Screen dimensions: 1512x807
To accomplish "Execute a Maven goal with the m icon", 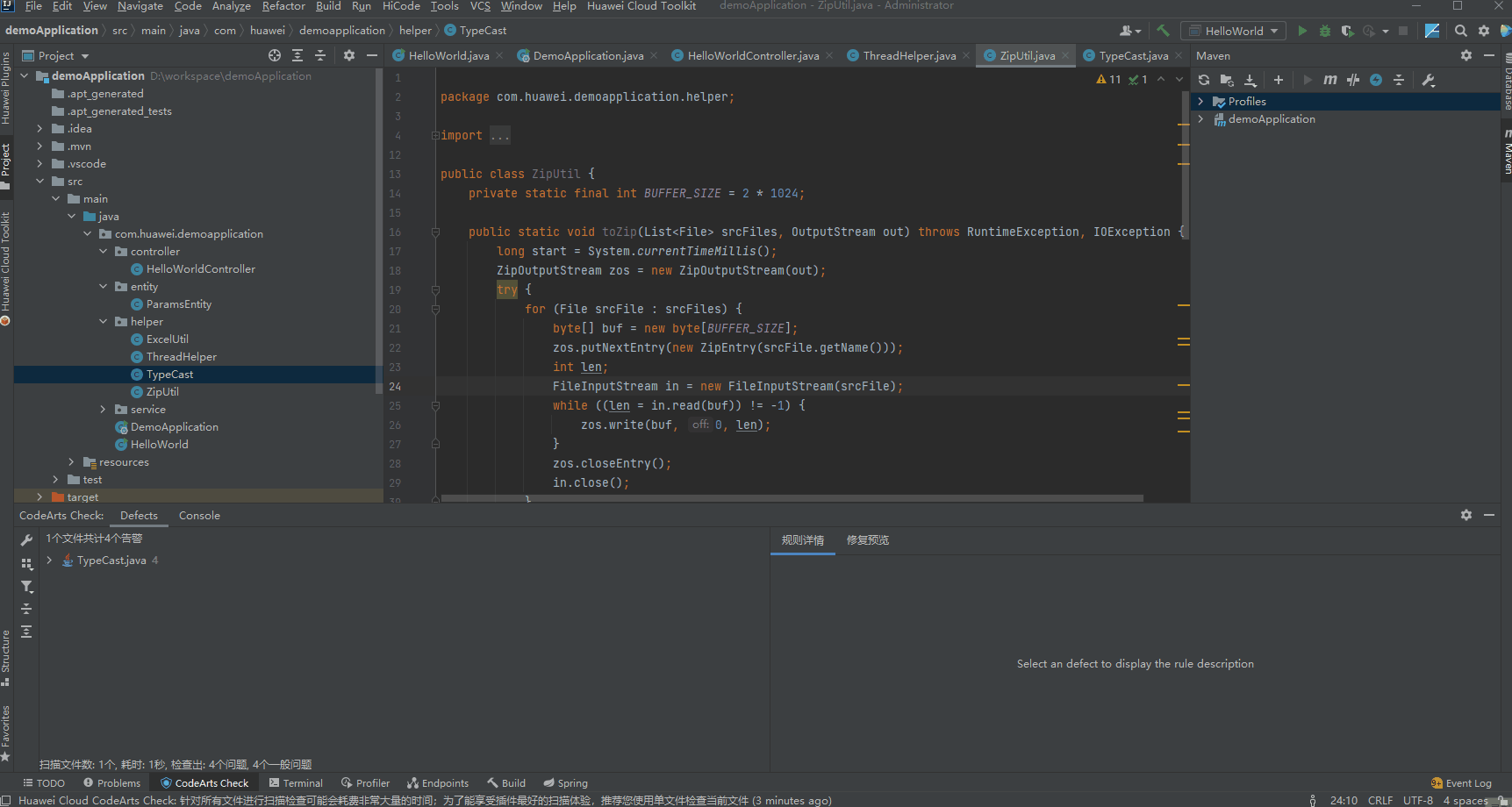I will coord(1330,80).
